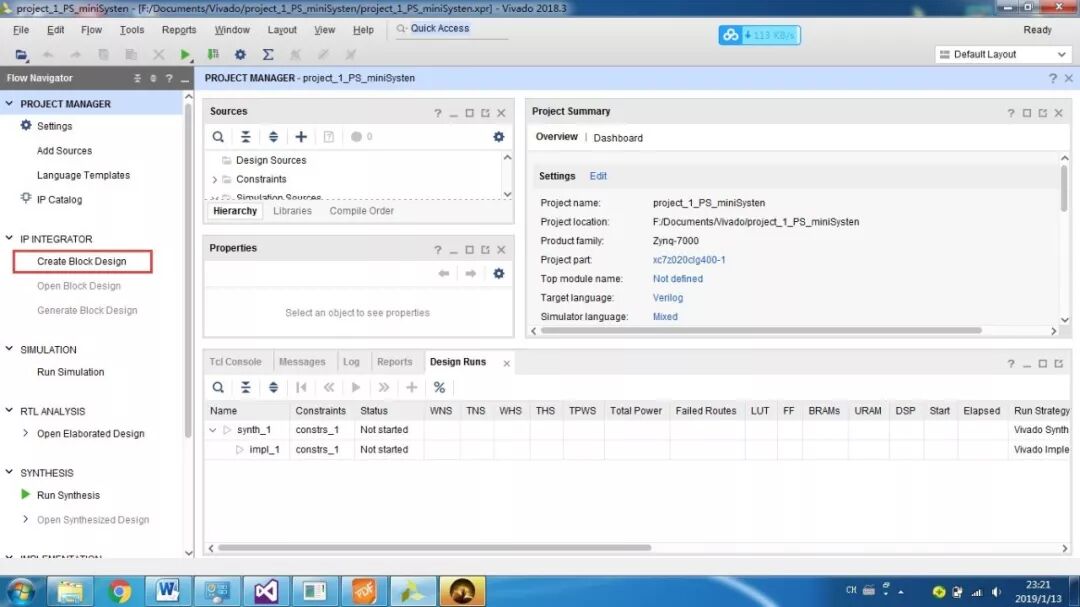Switch to the Libraries tab

292,211
